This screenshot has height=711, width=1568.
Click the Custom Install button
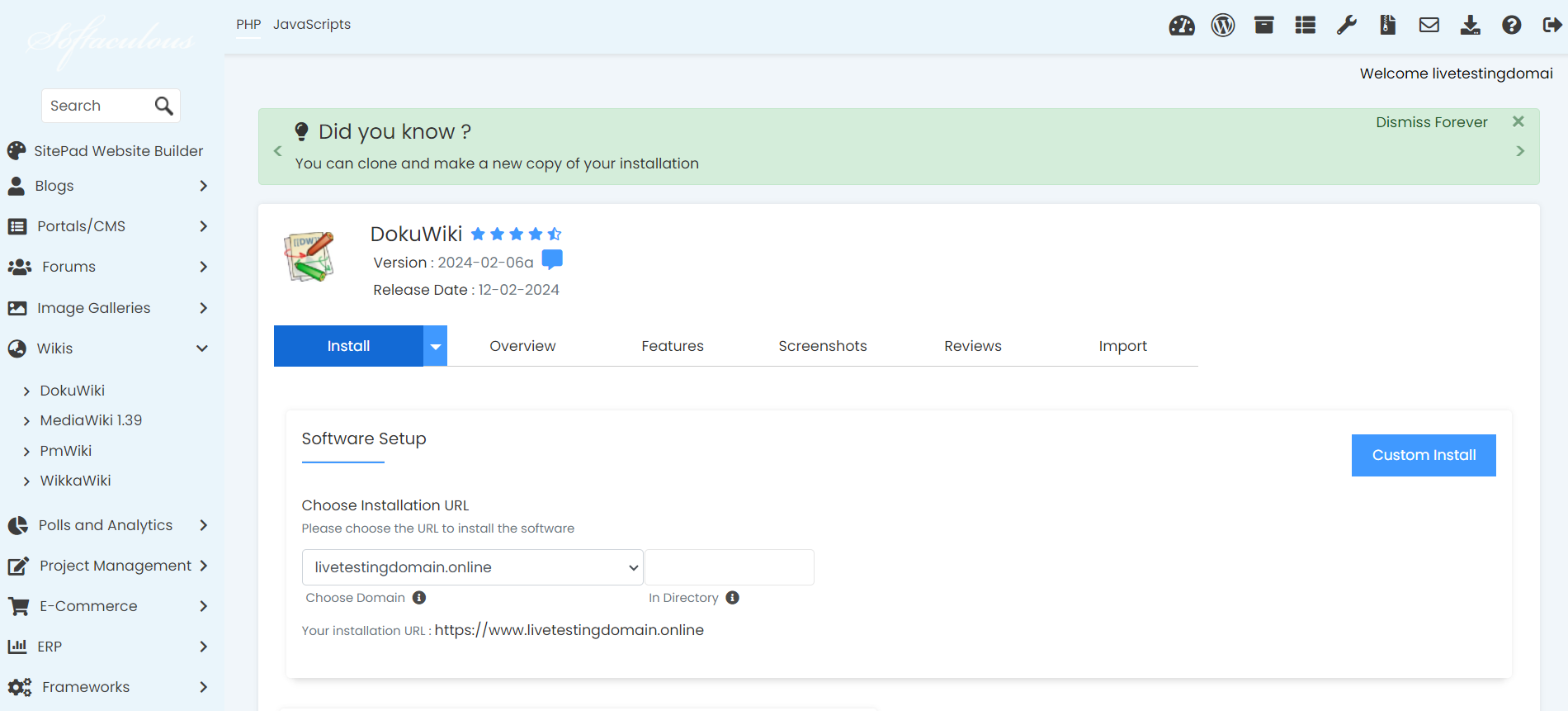[1424, 455]
